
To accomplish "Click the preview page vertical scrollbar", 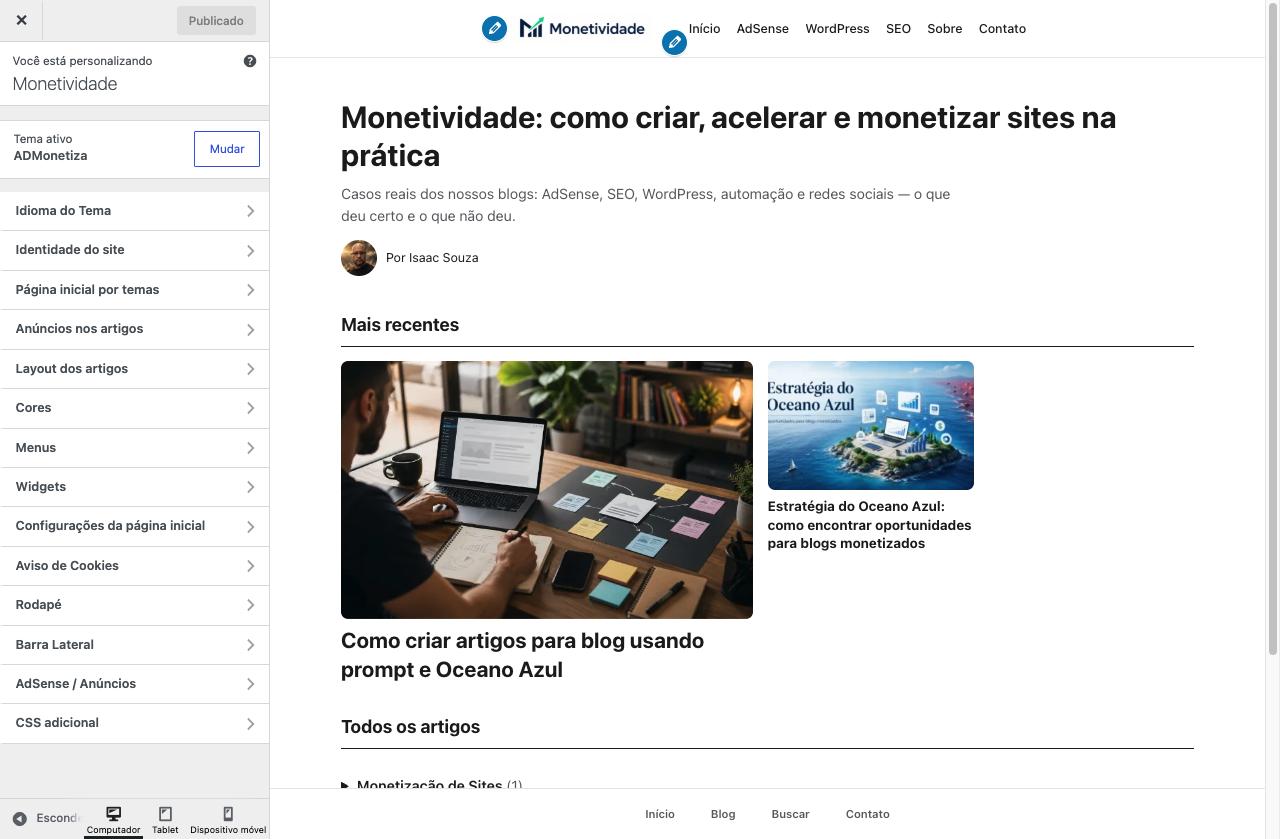I will tap(1272, 330).
